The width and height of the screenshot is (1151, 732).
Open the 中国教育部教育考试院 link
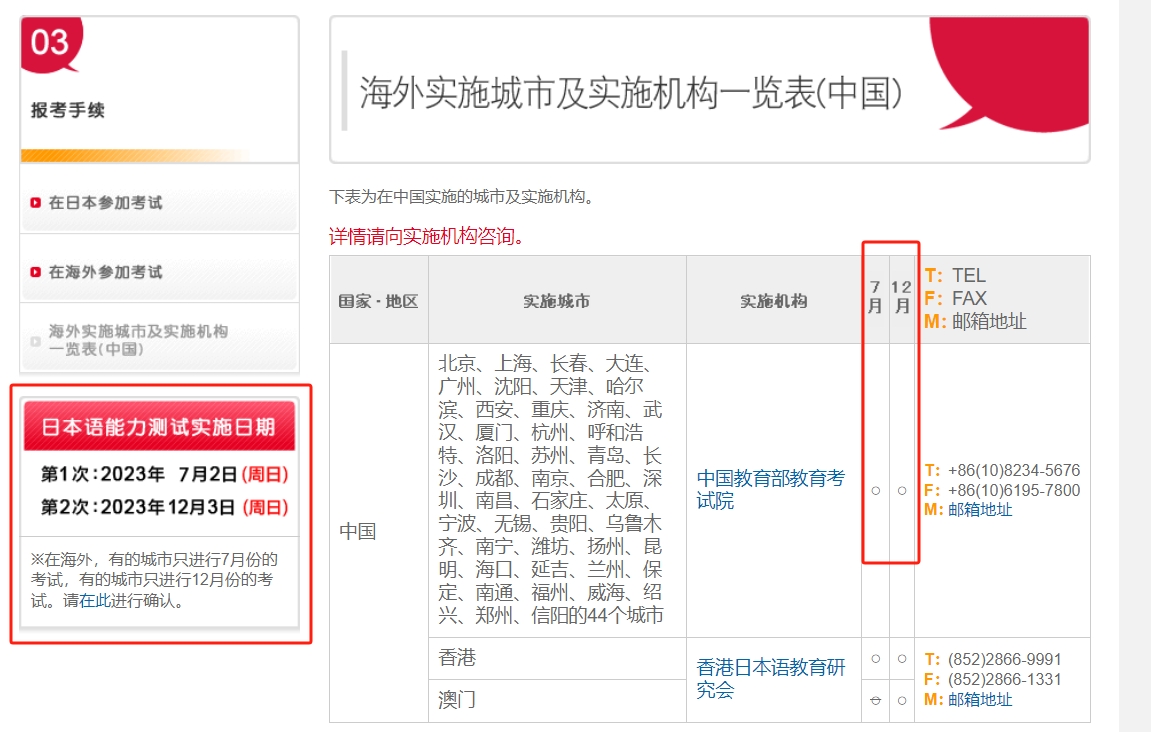[x=770, y=490]
